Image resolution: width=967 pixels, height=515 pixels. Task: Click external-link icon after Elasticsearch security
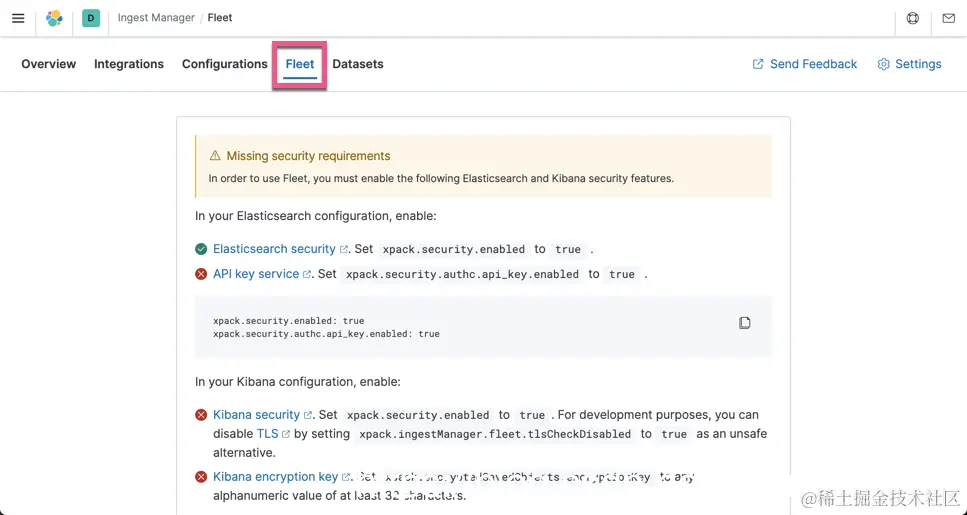coord(344,249)
